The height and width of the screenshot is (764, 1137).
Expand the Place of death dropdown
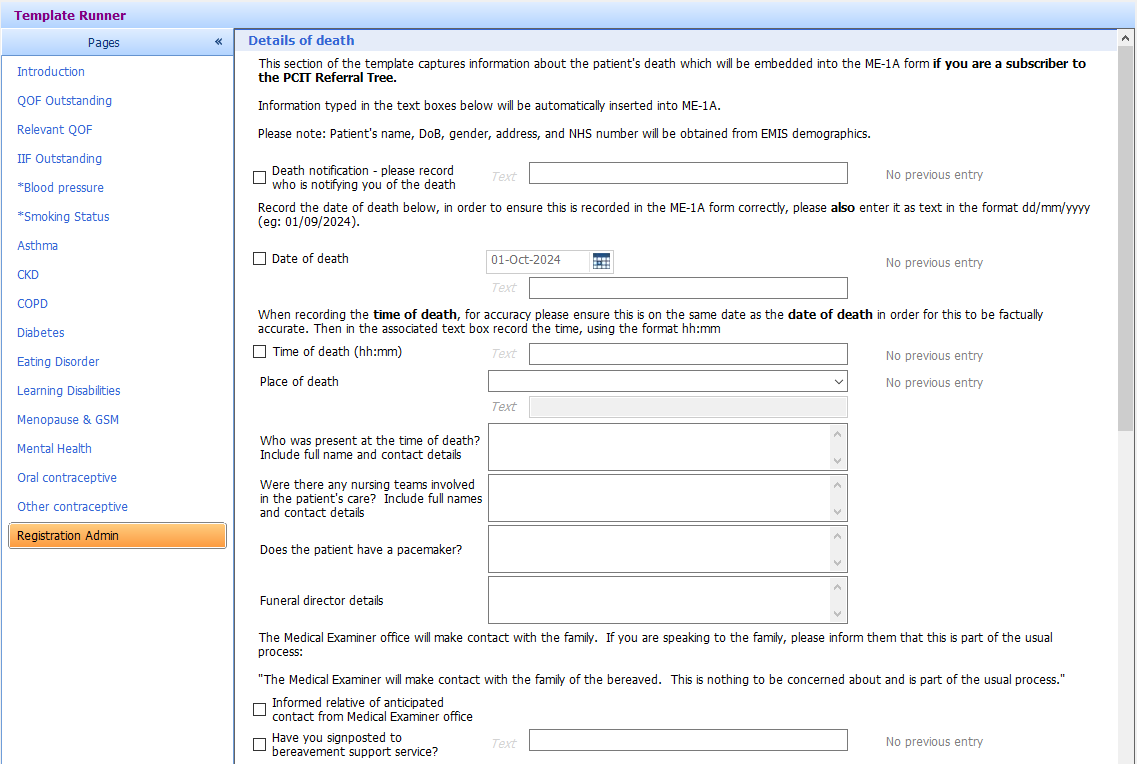coord(838,381)
